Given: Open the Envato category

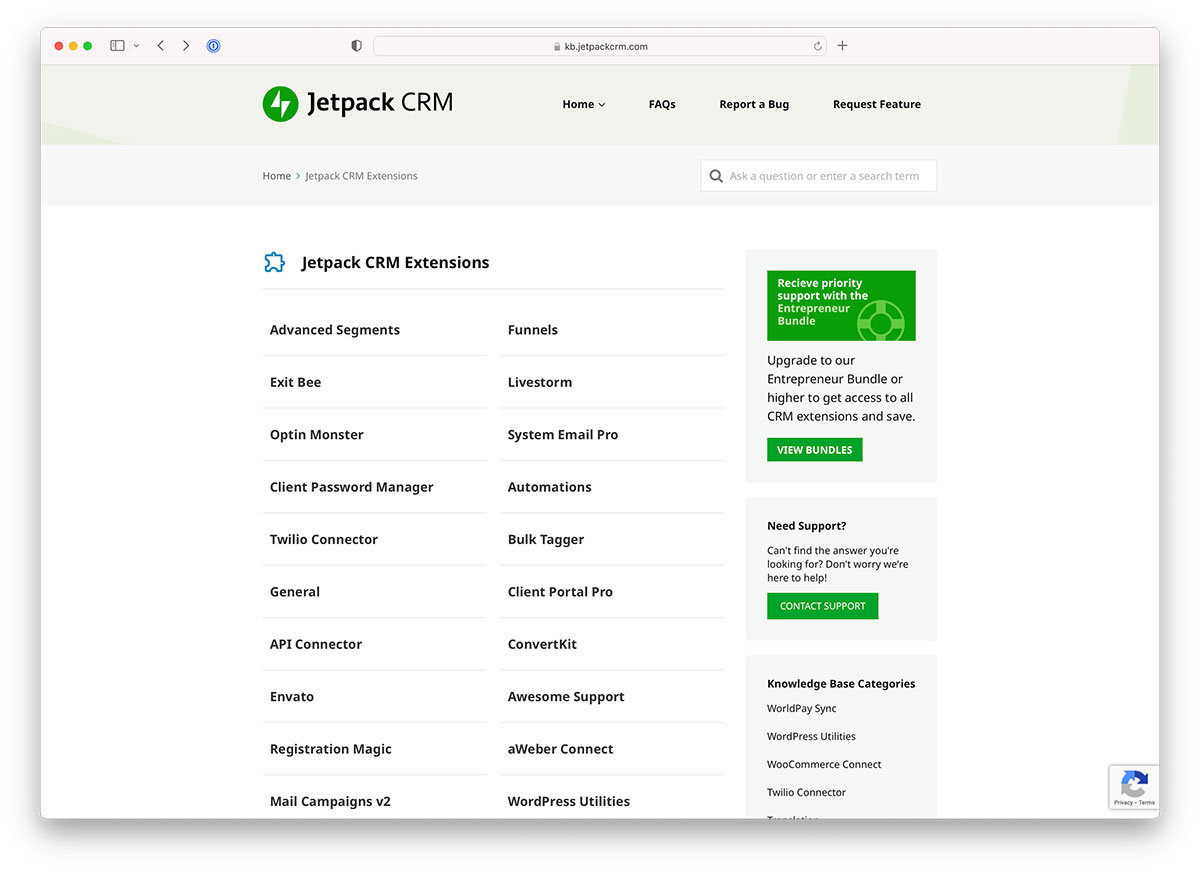Looking at the screenshot, I should point(292,697).
